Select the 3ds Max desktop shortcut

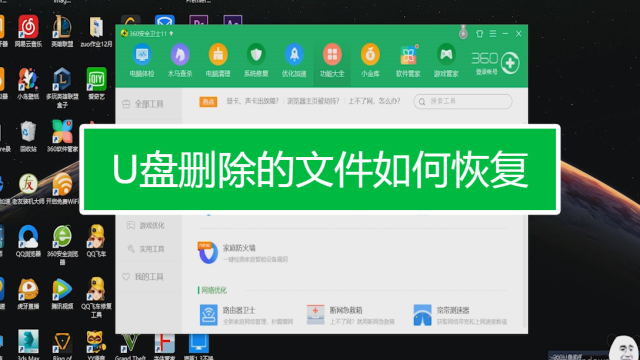28,344
